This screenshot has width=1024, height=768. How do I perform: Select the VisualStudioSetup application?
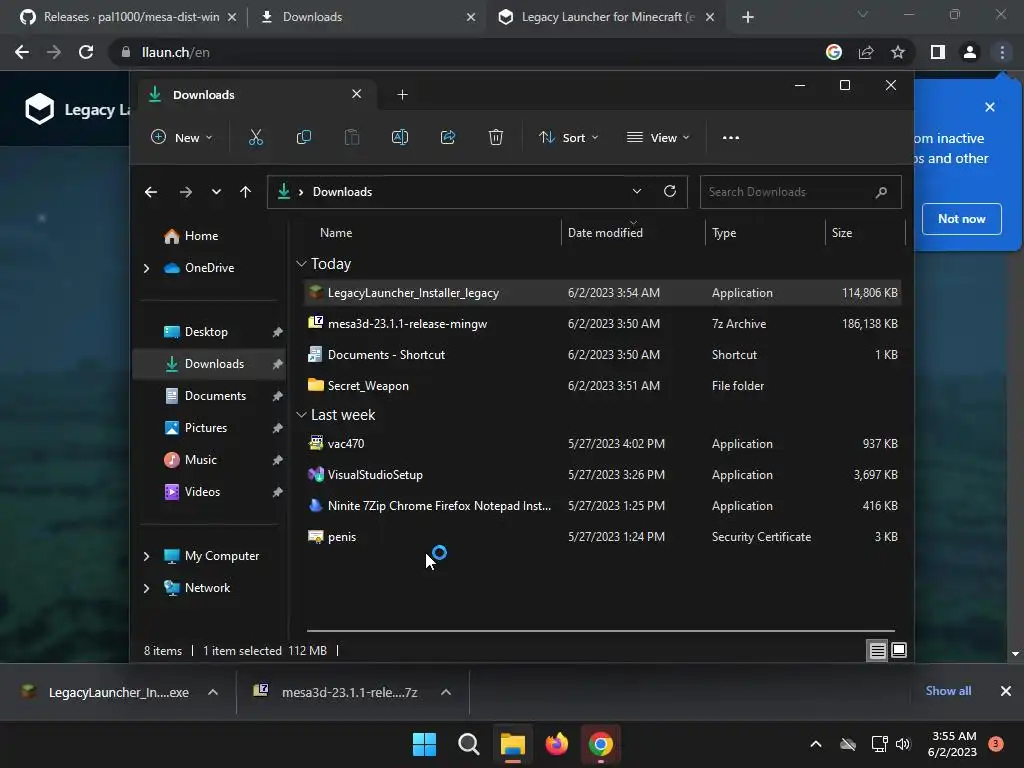tap(602, 475)
